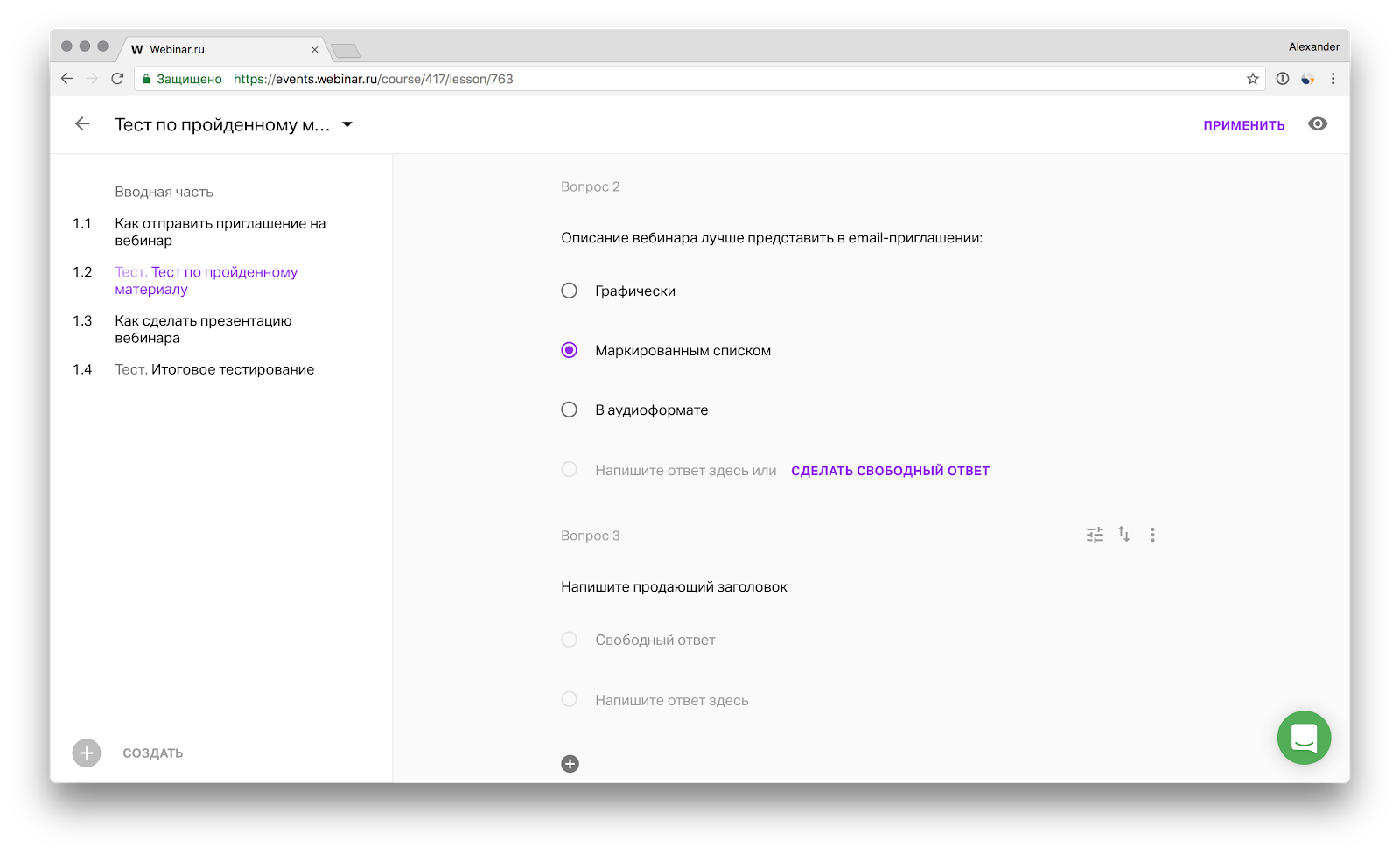Image resolution: width=1400 pixels, height=855 pixels.
Task: Click the ПРИМЕНИТЬ button
Action: [x=1243, y=125]
